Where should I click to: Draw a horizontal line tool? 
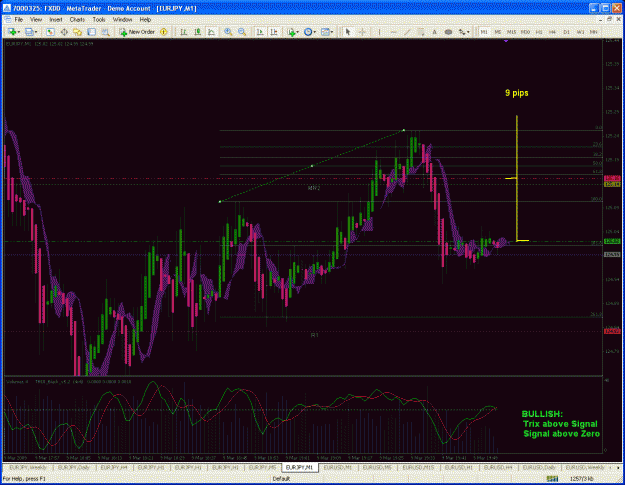tap(393, 32)
